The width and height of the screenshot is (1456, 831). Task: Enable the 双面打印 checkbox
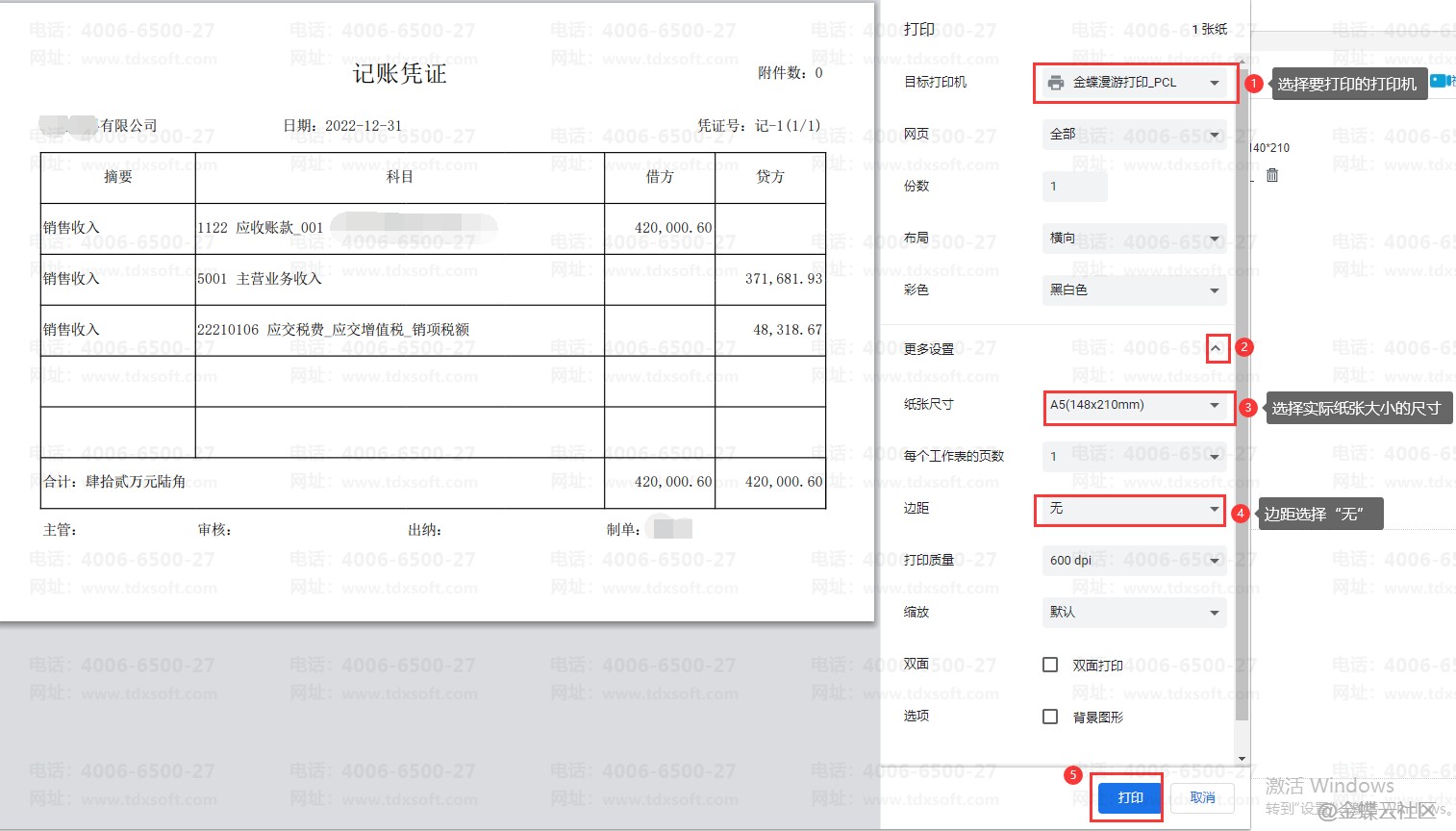point(1050,665)
